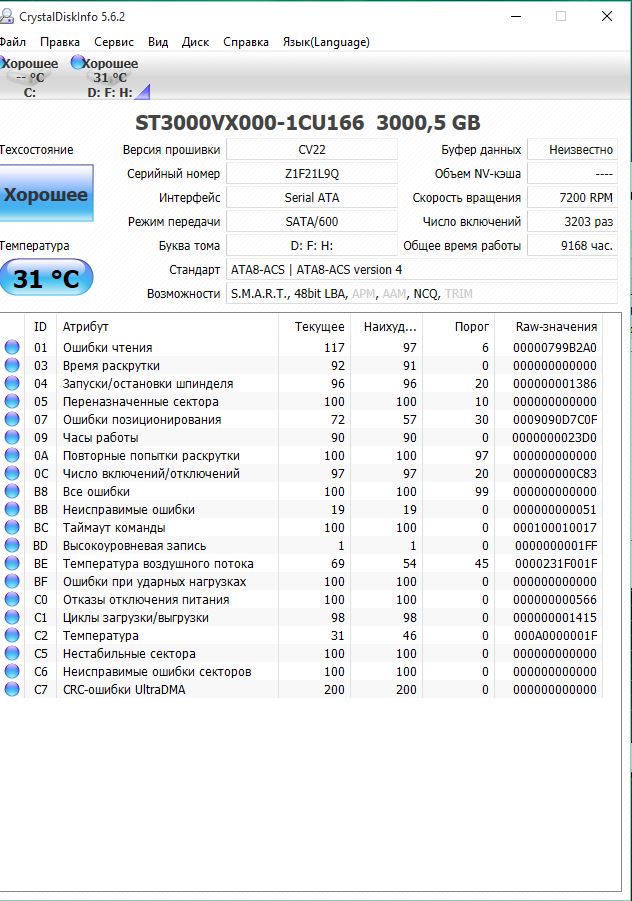Click the 31 °C temperature button
Image resolution: width=632 pixels, height=901 pixels.
[x=46, y=278]
